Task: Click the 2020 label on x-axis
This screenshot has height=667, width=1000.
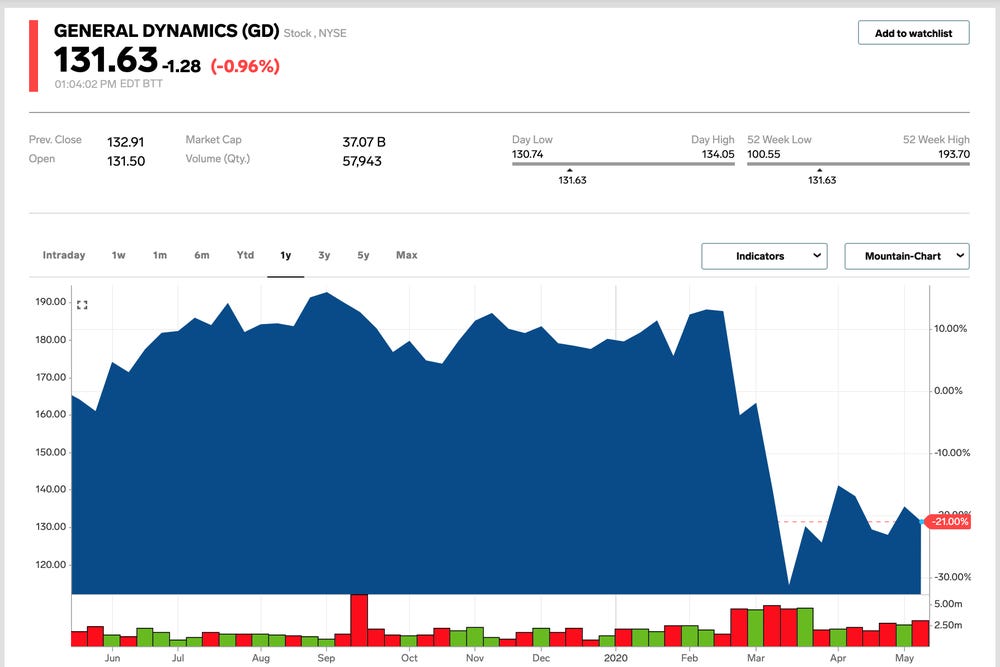Action: tap(615, 657)
